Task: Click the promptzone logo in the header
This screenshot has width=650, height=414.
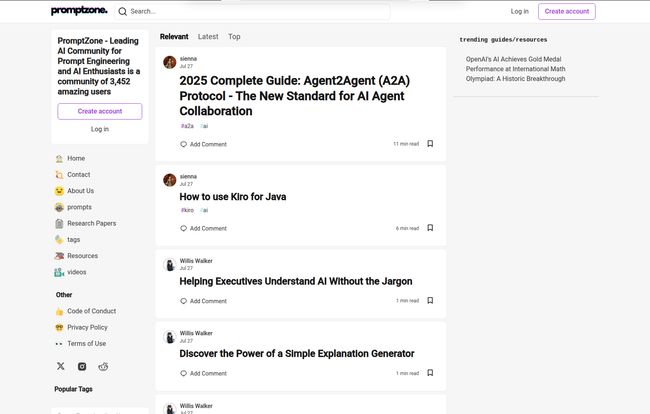Action: coord(79,11)
